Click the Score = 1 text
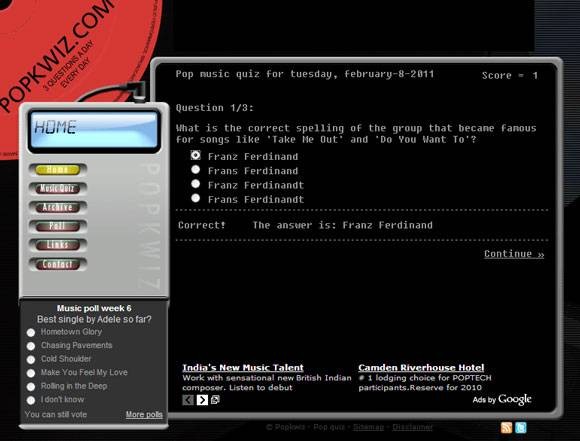 (510, 75)
